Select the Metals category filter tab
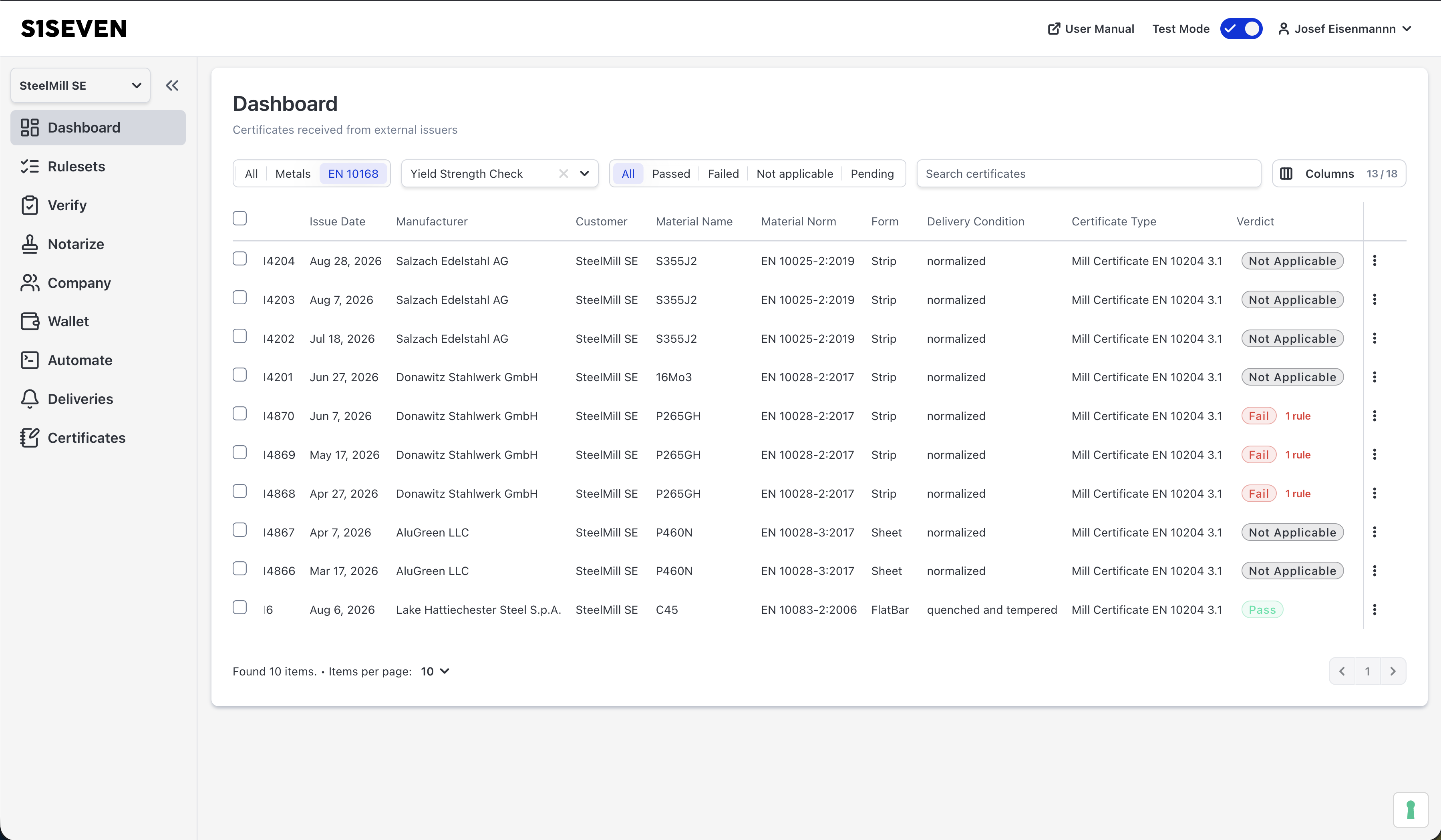This screenshot has height=840, width=1441. (x=293, y=174)
